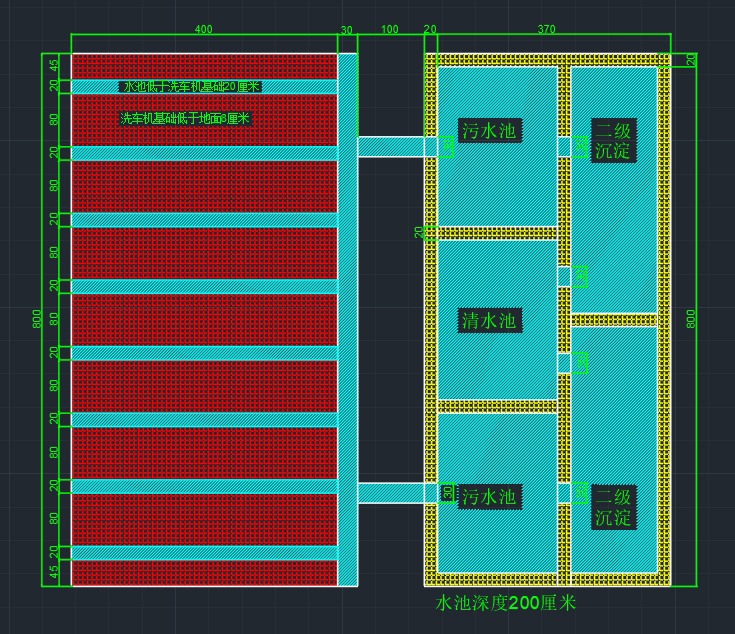Select the 30 dimension text above the channel
The image size is (735, 634).
(x=346, y=30)
